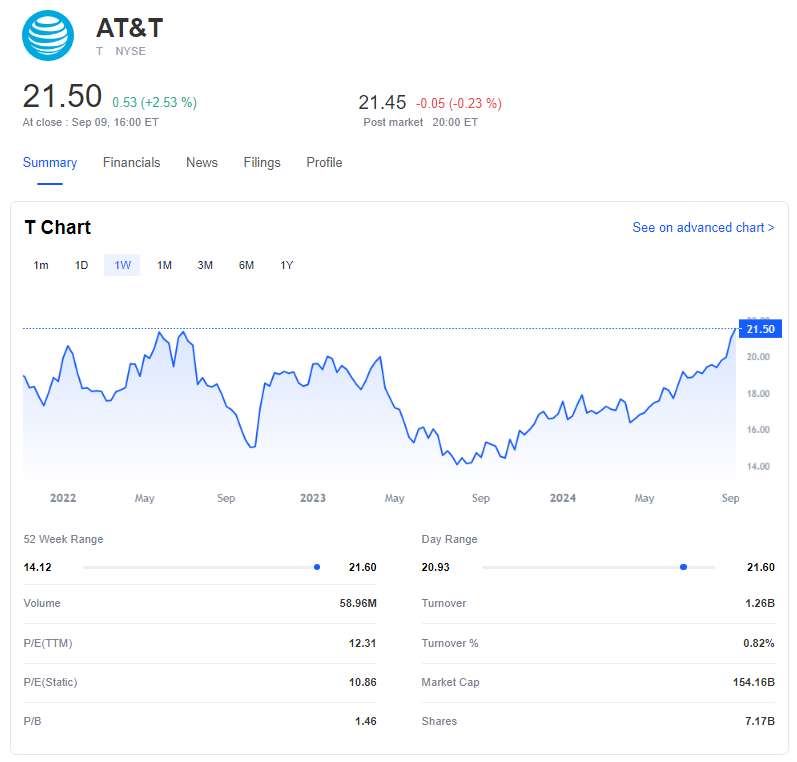This screenshot has width=797, height=762.
Task: Choose the 1W chart interval
Action: pos(123,265)
